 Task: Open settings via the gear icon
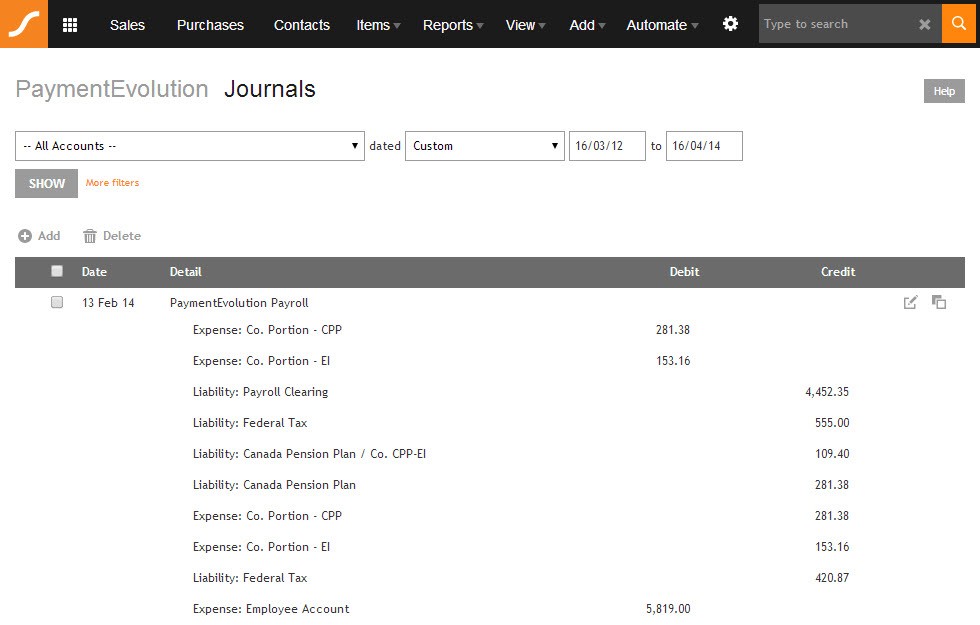click(x=730, y=24)
